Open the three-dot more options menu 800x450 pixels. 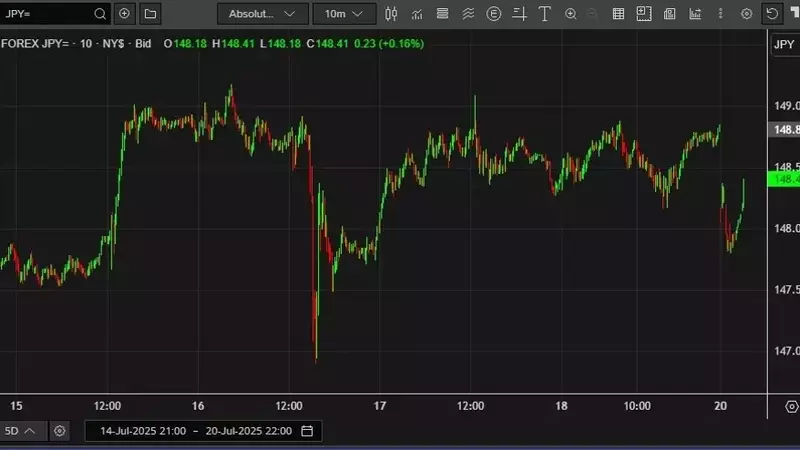(720, 14)
